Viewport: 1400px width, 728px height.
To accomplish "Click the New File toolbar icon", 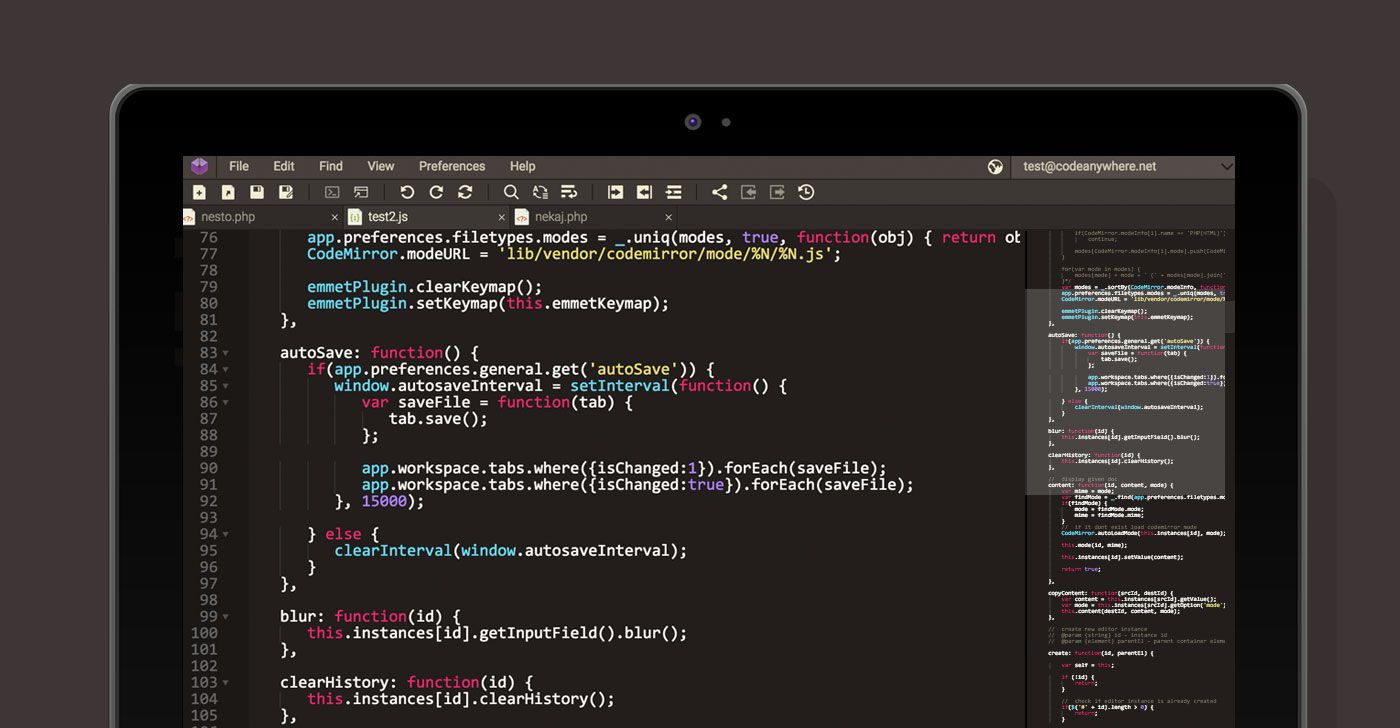I will (199, 192).
